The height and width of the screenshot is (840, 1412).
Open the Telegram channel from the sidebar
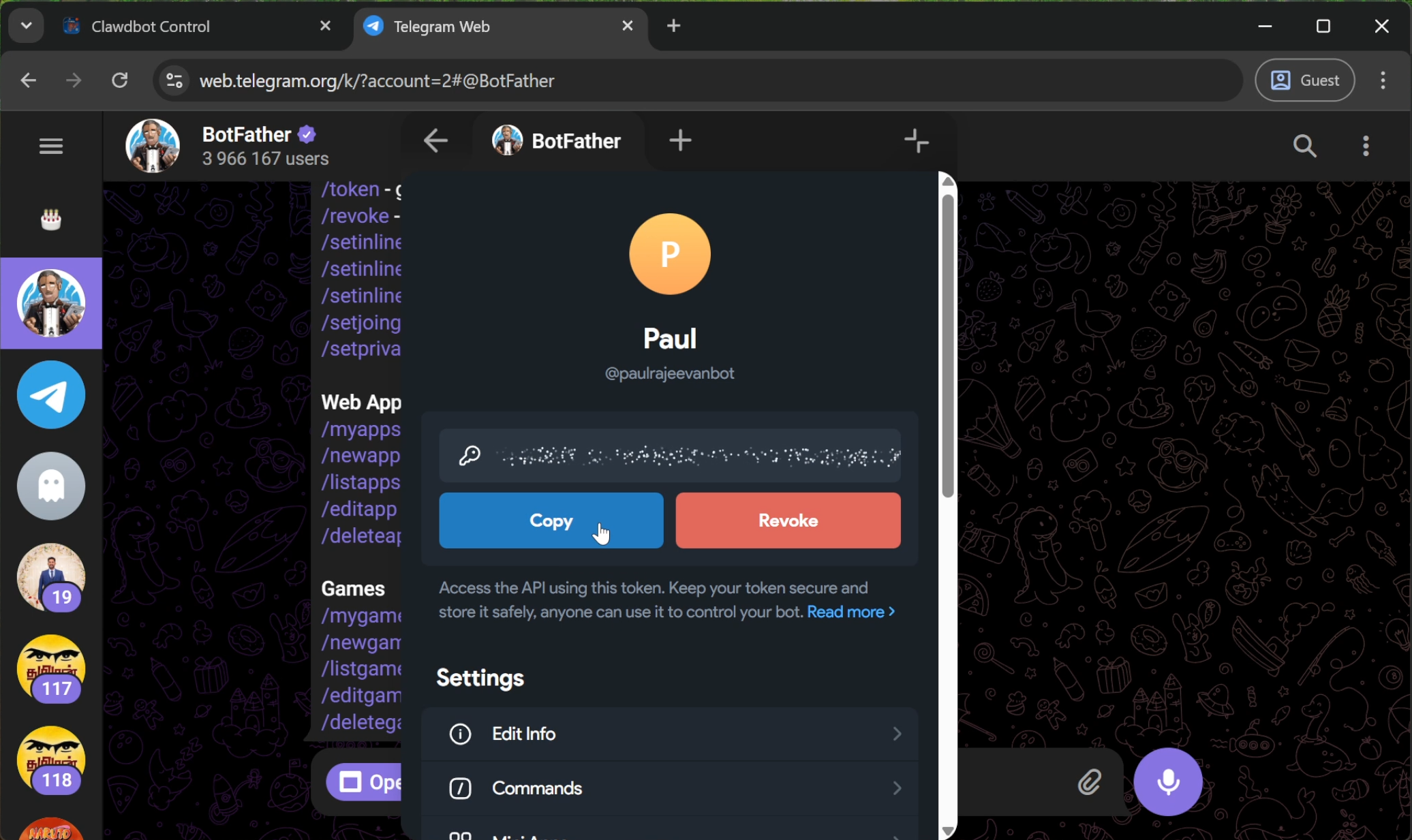point(50,394)
